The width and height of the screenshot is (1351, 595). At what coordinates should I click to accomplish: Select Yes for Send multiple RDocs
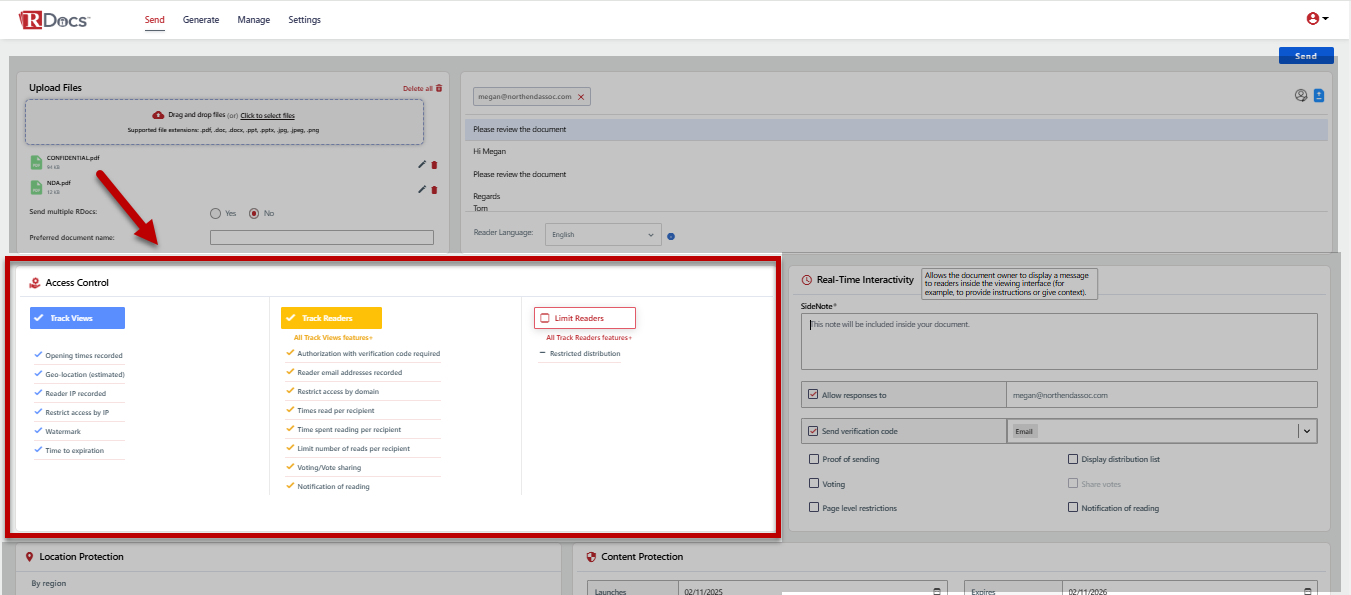(215, 213)
